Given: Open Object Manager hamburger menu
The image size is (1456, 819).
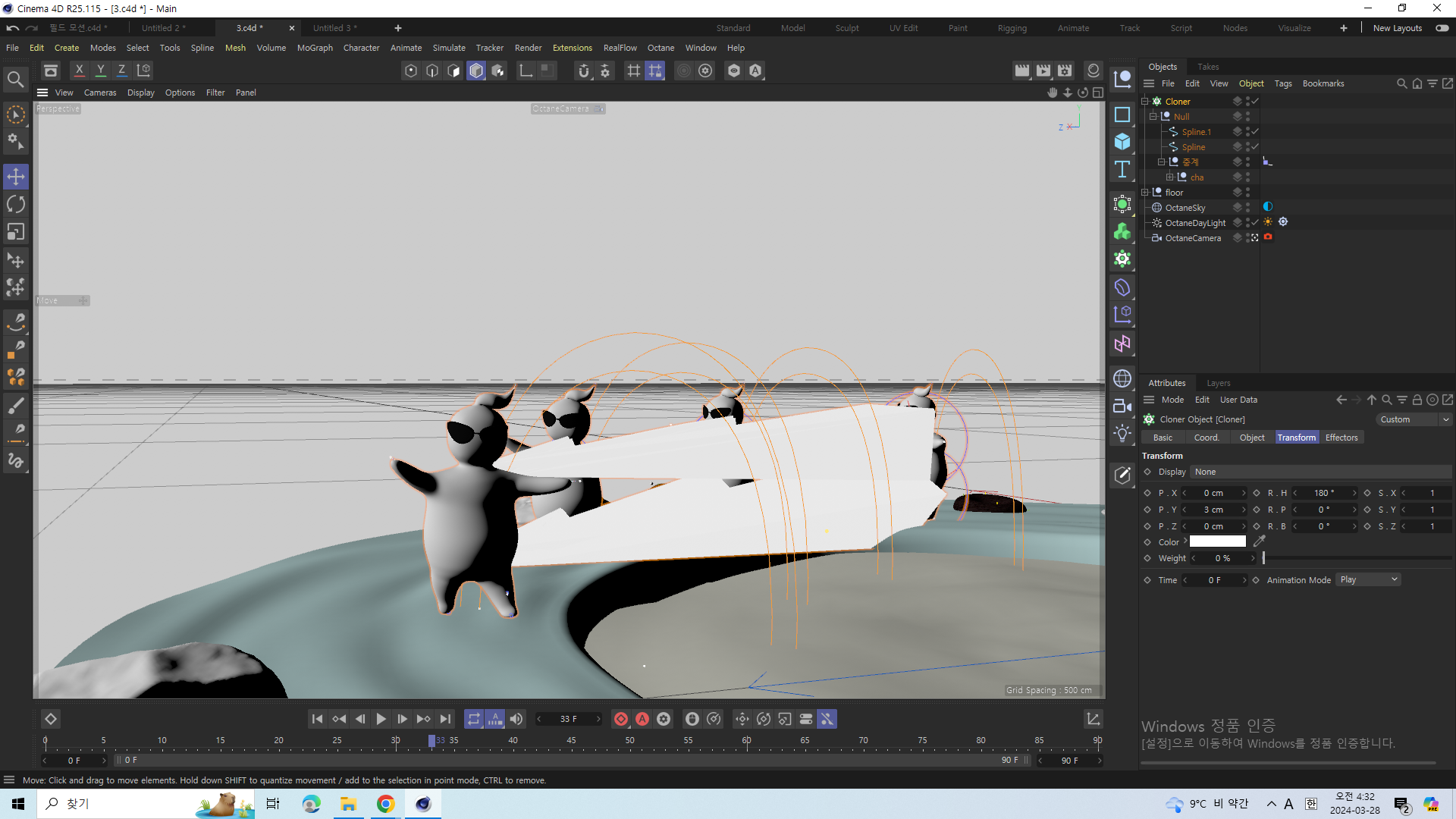Looking at the screenshot, I should tap(1149, 83).
